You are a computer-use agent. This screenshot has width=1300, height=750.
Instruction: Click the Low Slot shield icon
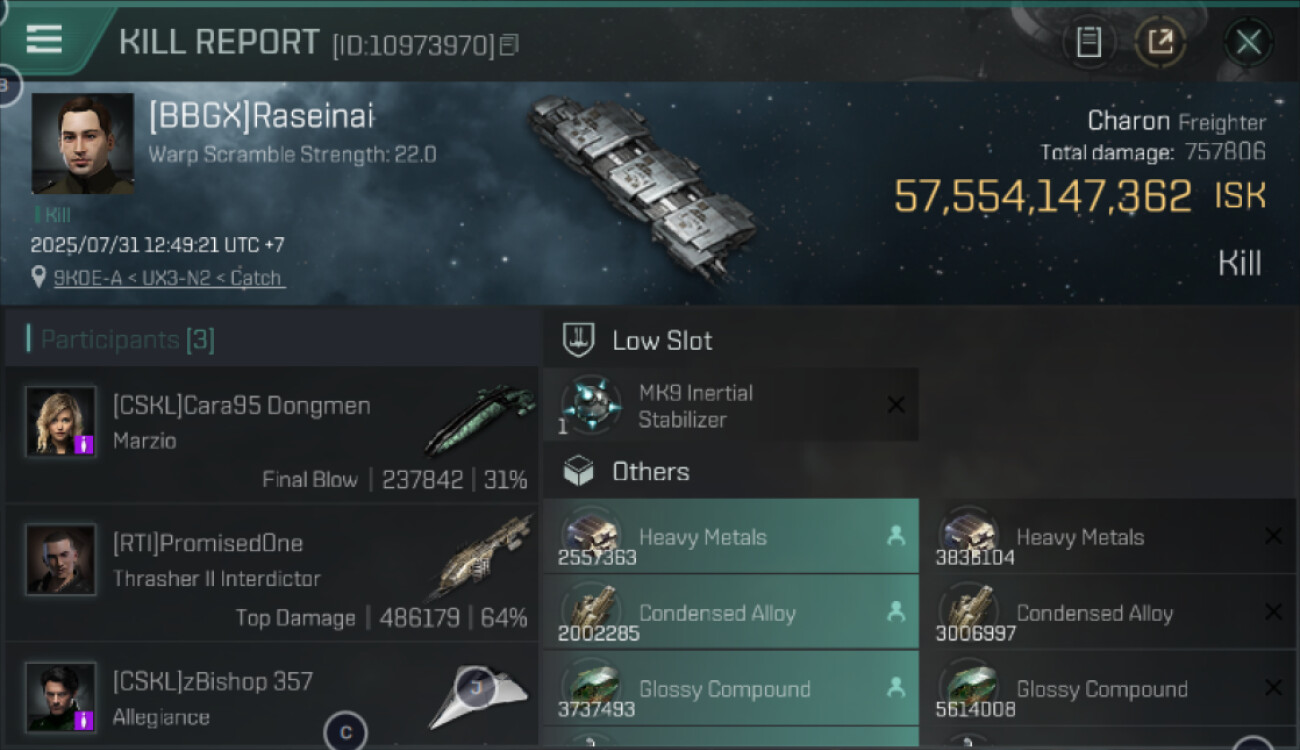coord(578,340)
